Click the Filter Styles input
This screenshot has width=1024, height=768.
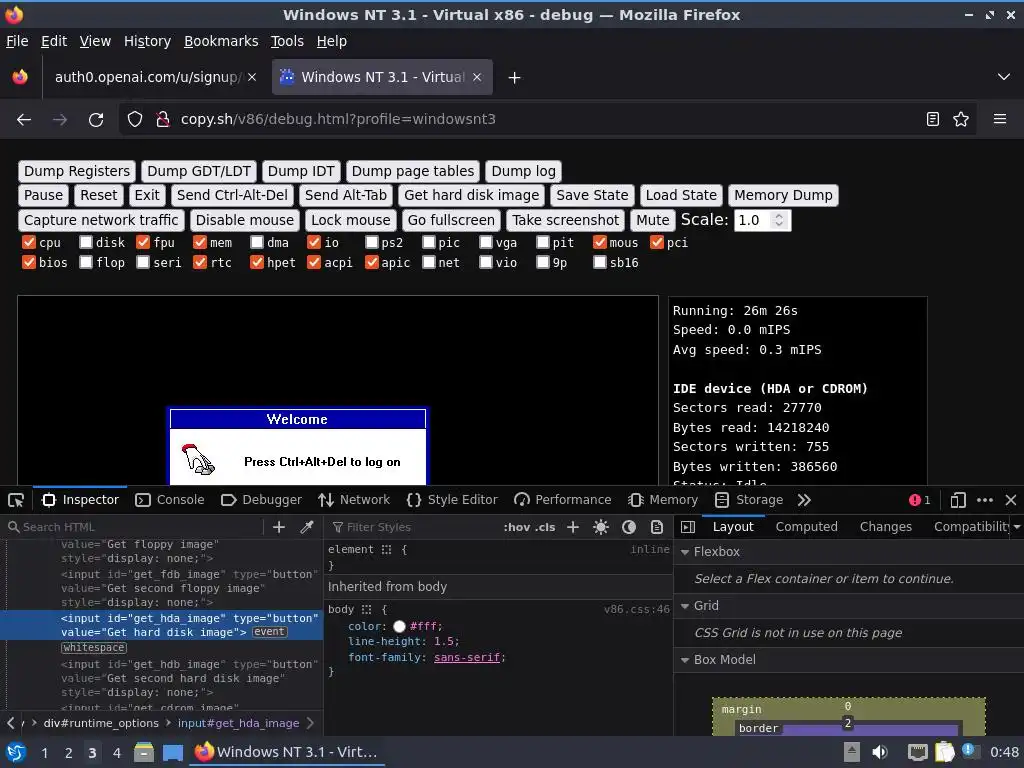point(411,527)
